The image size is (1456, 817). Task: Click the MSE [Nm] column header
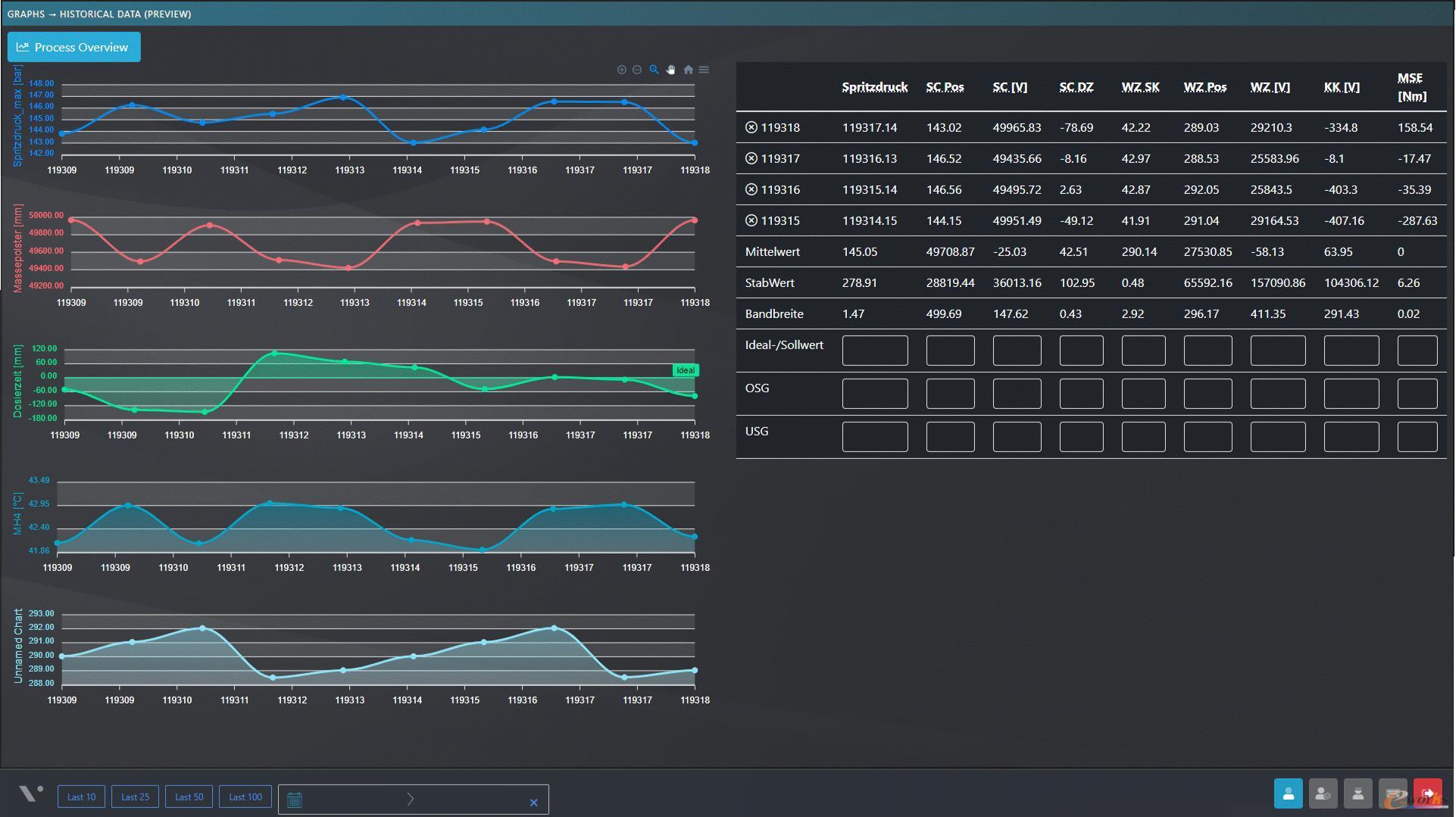tap(1411, 87)
